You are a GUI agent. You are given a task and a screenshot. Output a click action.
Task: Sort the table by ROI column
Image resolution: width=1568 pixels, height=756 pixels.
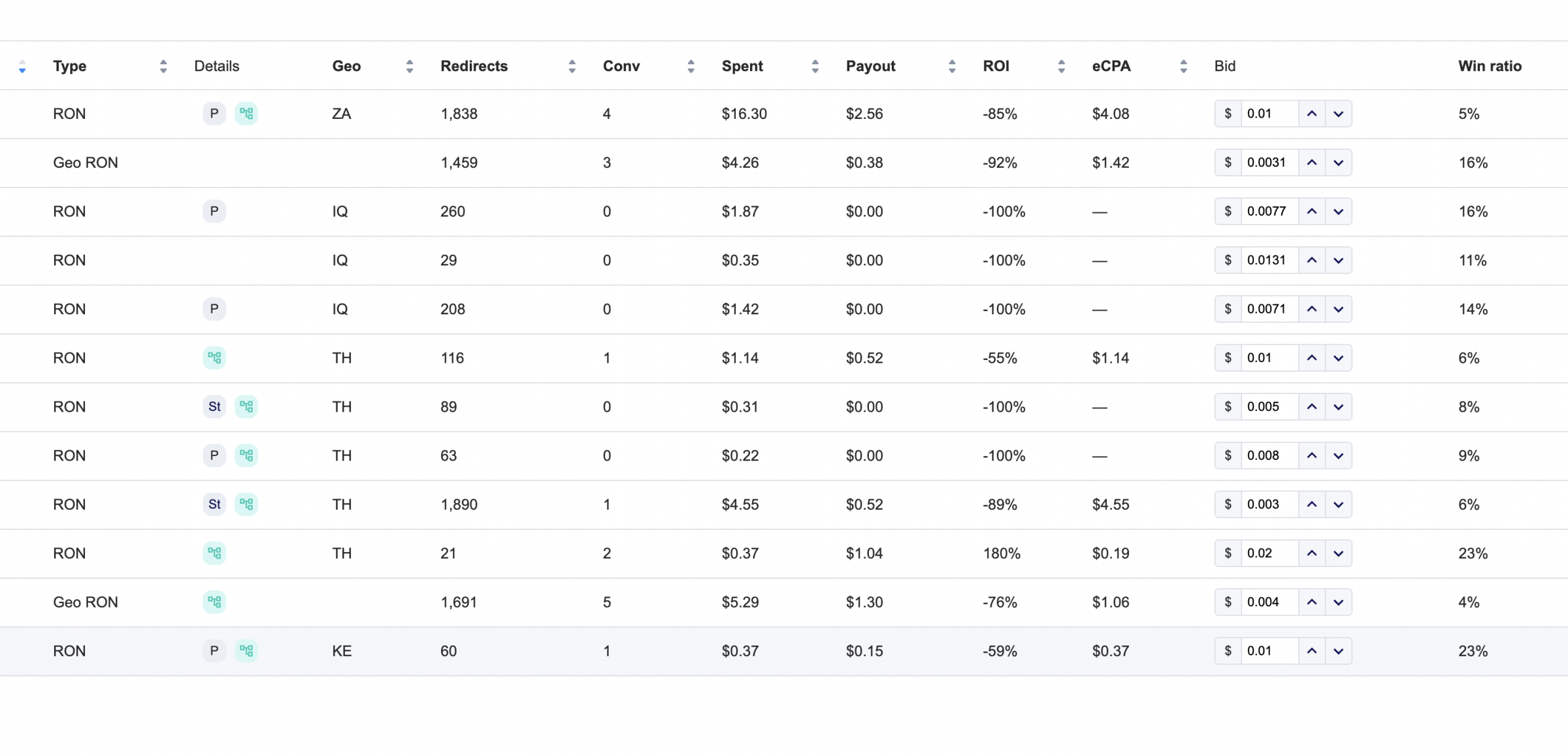[1061, 66]
